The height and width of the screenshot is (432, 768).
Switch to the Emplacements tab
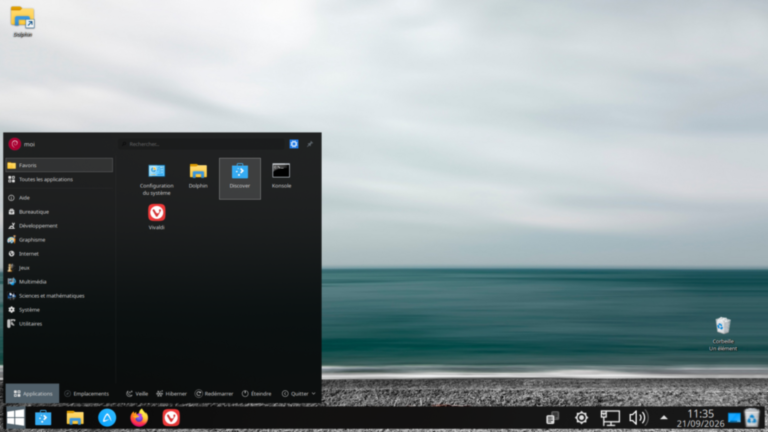(x=87, y=393)
